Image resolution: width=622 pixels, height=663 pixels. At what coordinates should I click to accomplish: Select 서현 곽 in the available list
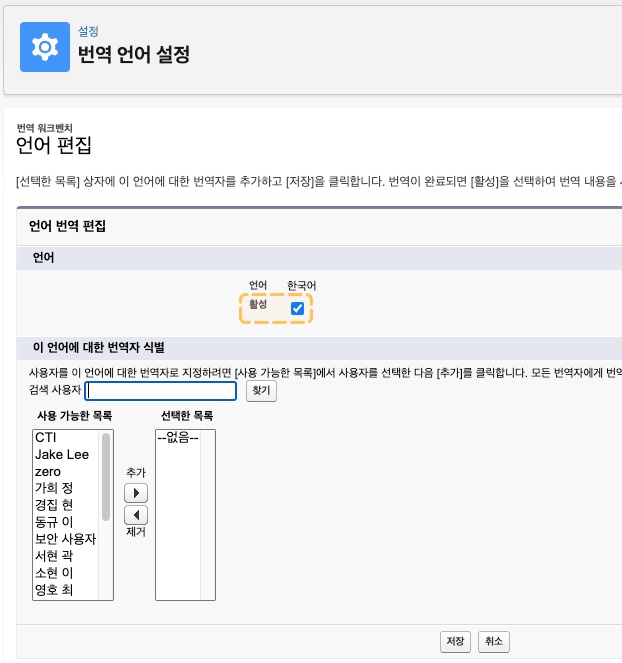point(66,556)
